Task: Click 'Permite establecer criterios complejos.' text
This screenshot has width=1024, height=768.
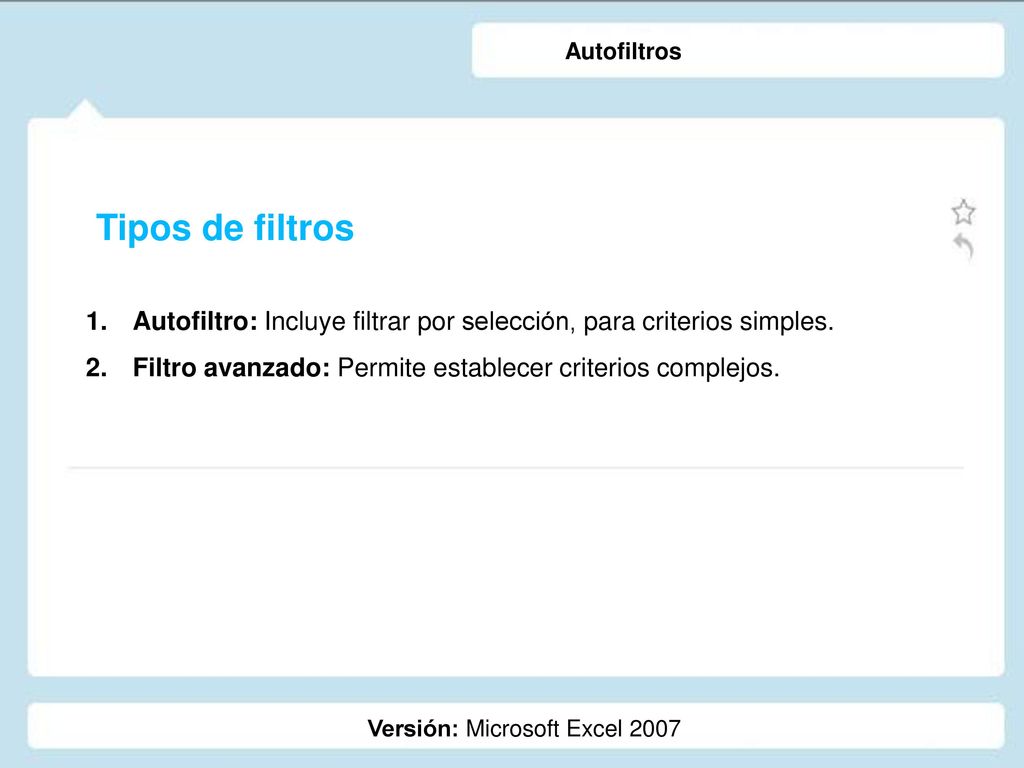Action: tap(558, 368)
